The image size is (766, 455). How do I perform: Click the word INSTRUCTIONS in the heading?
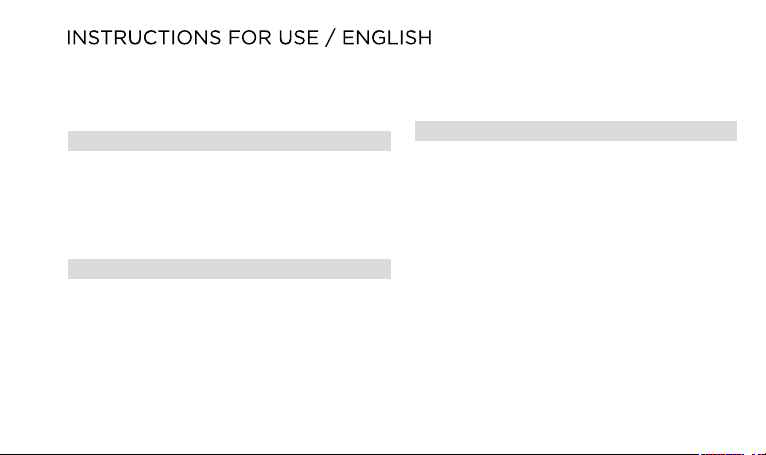click(x=144, y=38)
